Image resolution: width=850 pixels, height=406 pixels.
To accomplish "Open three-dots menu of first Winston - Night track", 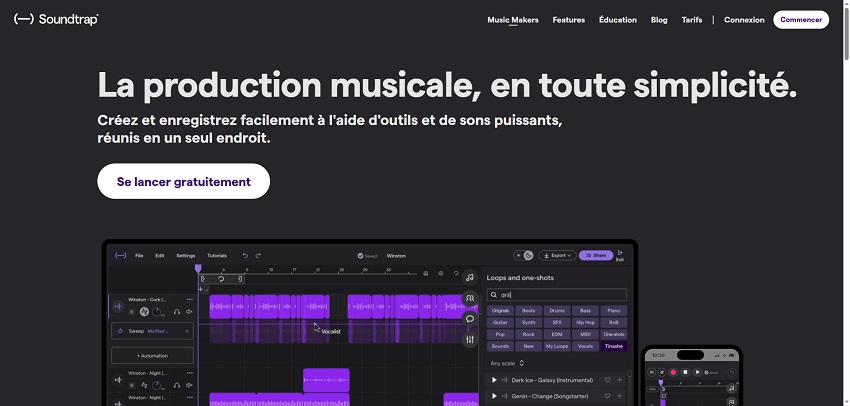I will tap(189, 373).
